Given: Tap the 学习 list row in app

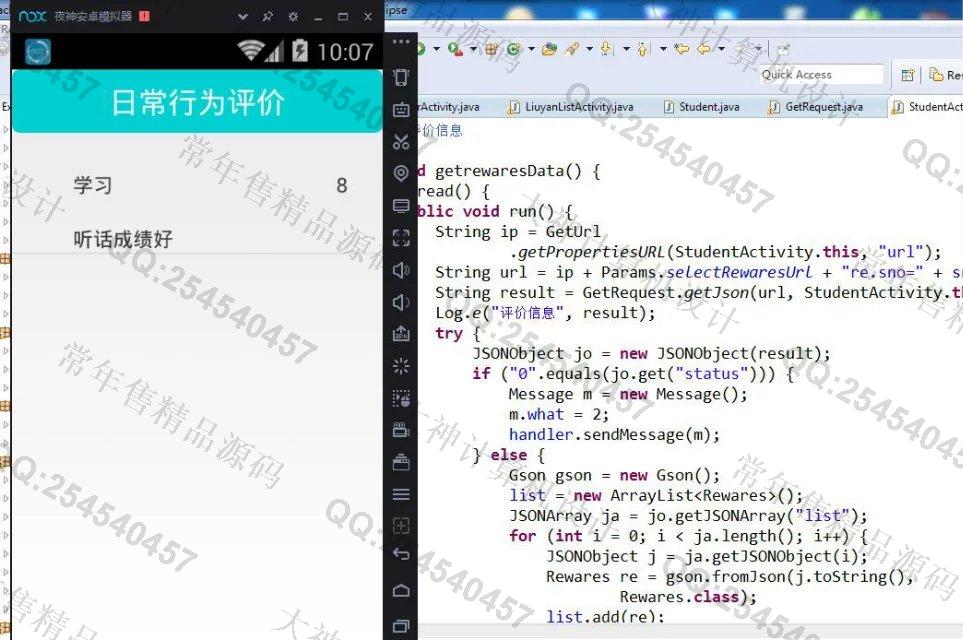Looking at the screenshot, I should coord(197,185).
